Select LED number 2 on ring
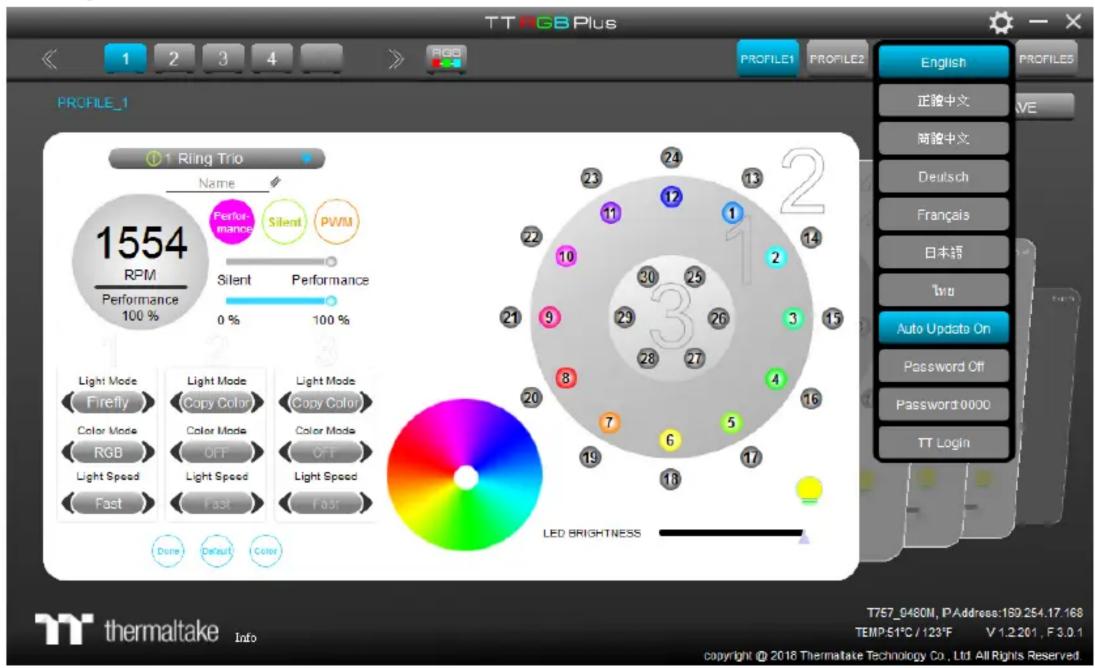 [x=774, y=257]
